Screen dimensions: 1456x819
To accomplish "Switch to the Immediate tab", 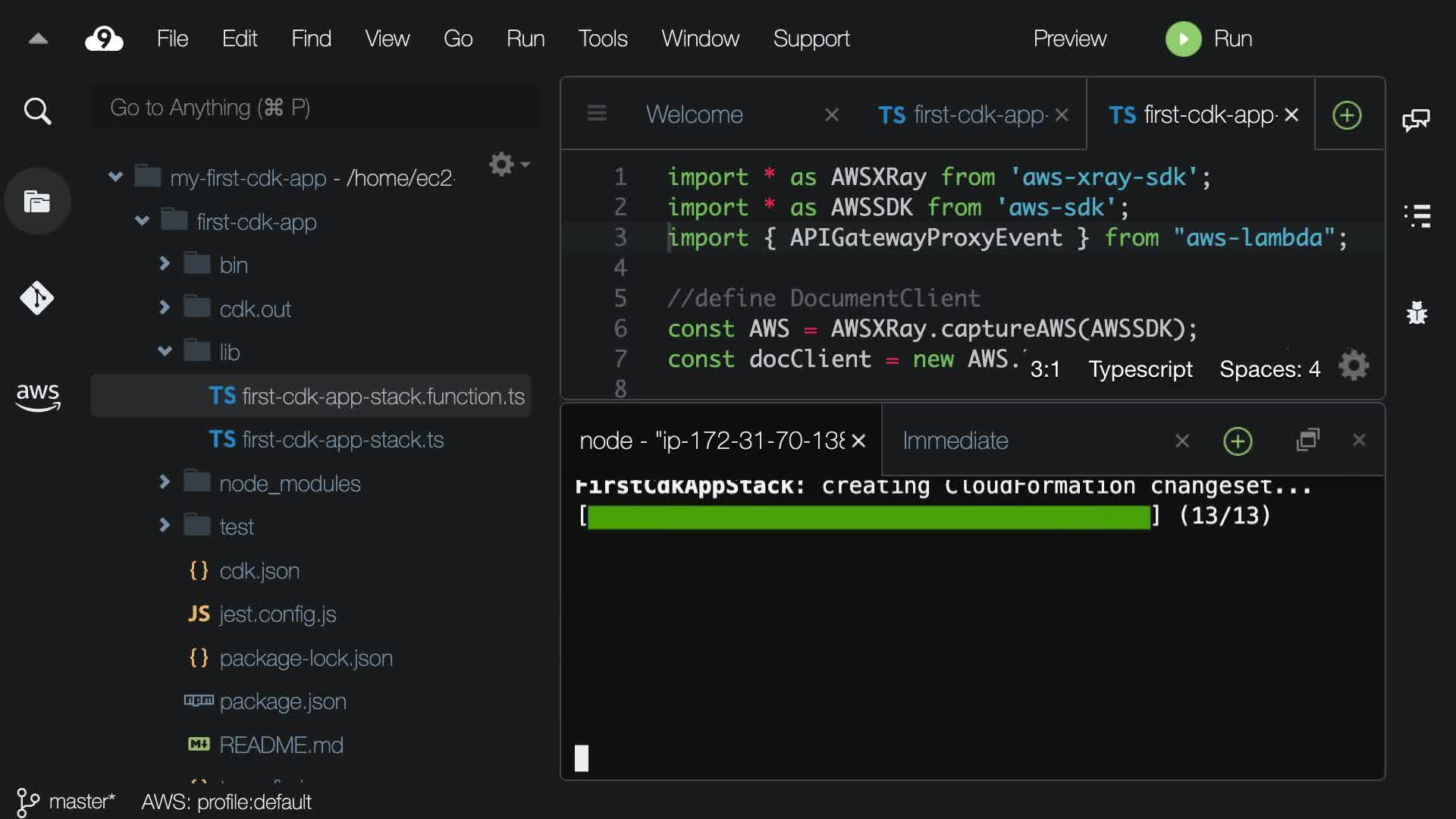I will (955, 441).
